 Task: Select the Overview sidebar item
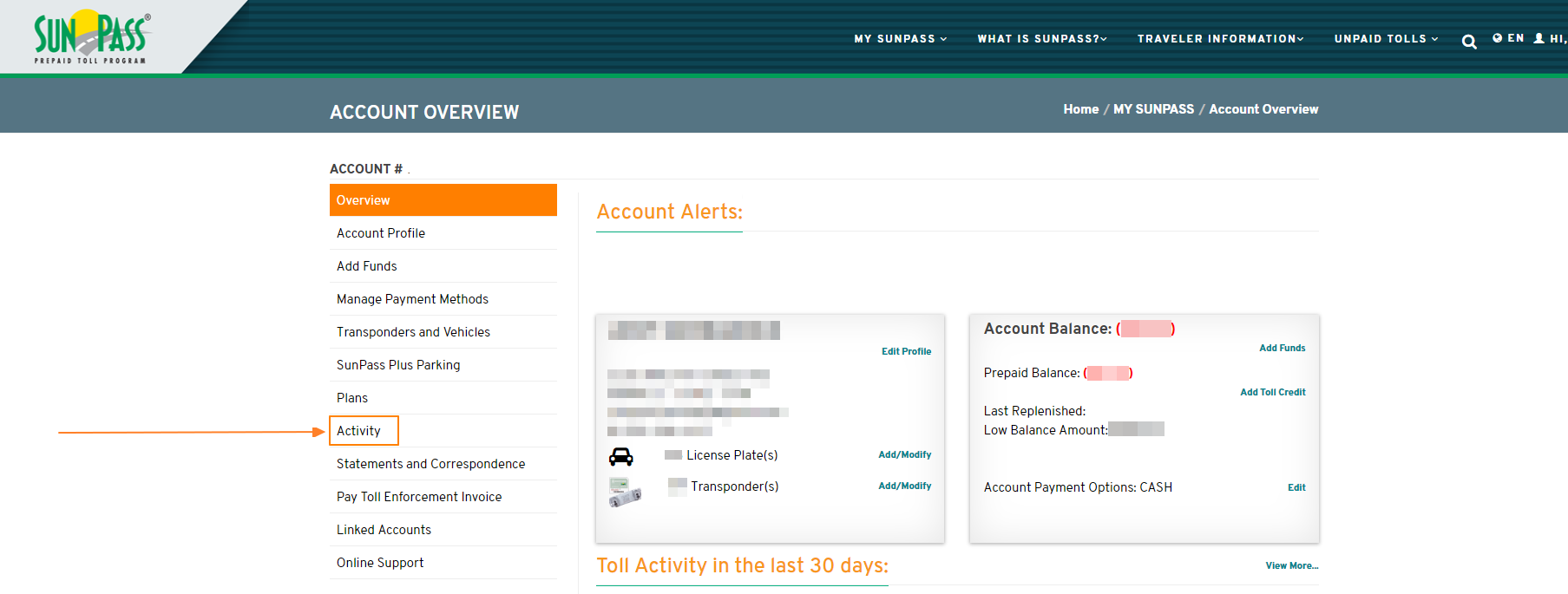(x=443, y=200)
